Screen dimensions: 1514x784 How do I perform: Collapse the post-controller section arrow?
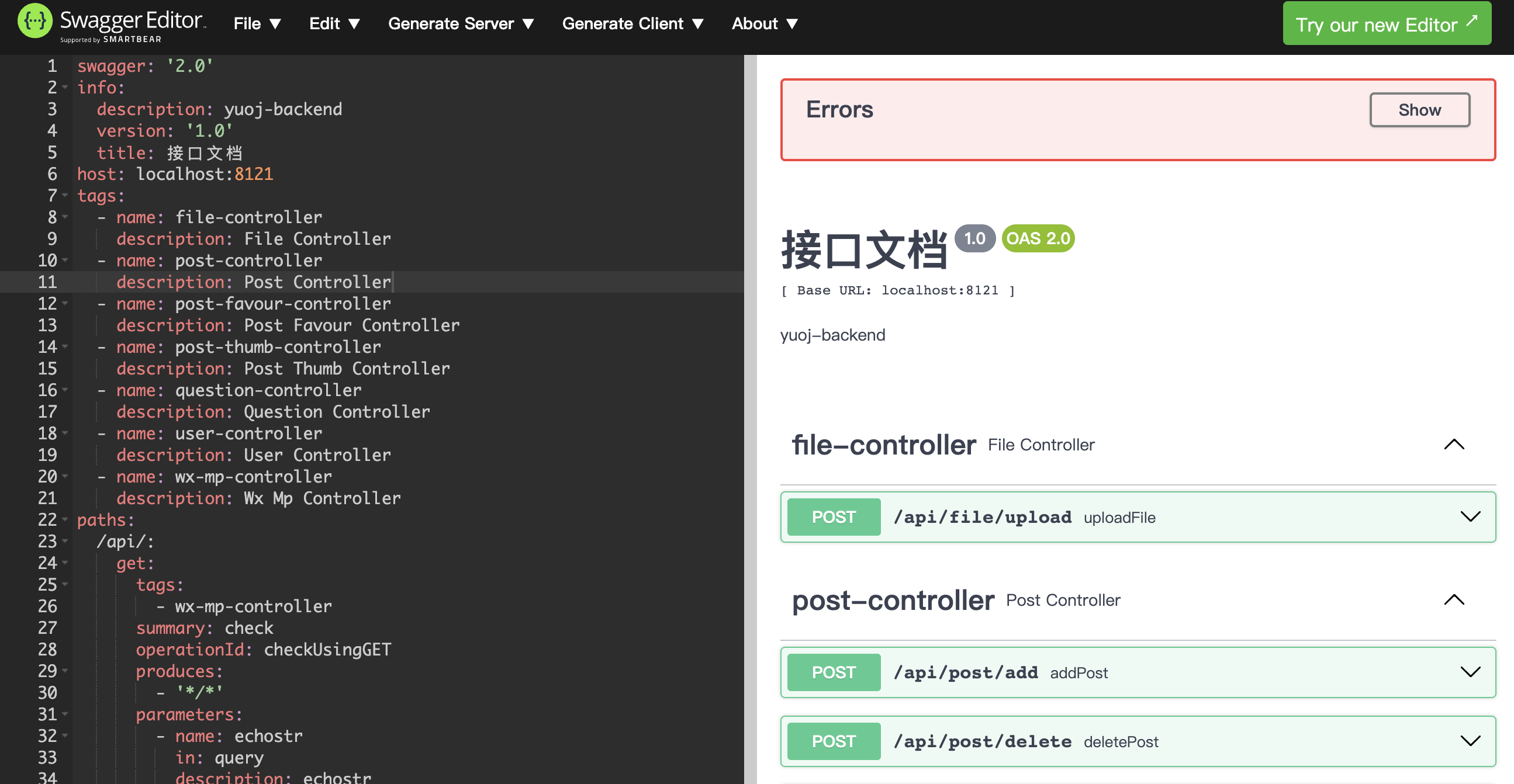(1453, 599)
